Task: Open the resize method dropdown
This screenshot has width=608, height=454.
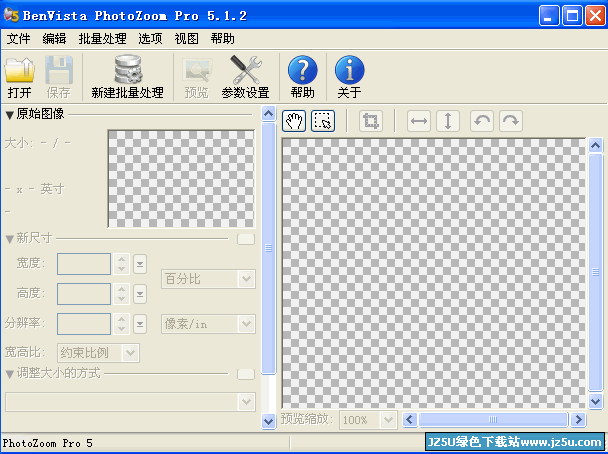Action: pyautogui.click(x=130, y=402)
